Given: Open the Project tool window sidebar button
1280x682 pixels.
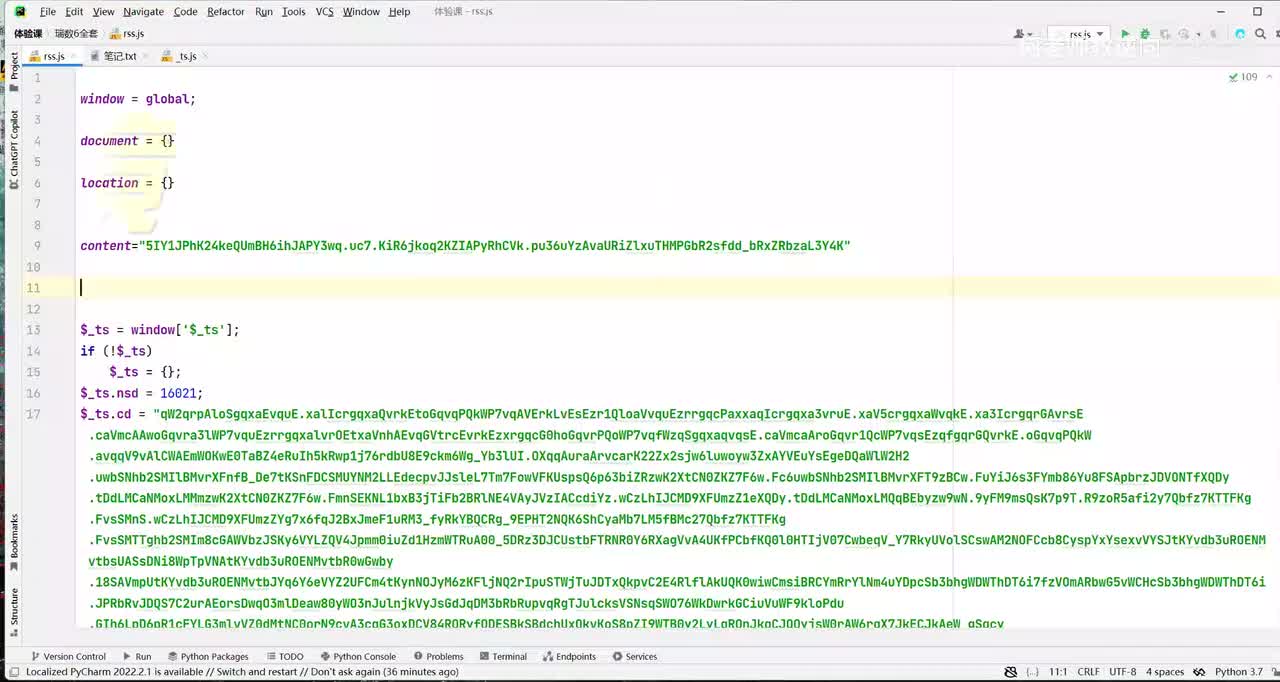Looking at the screenshot, I should [x=14, y=72].
